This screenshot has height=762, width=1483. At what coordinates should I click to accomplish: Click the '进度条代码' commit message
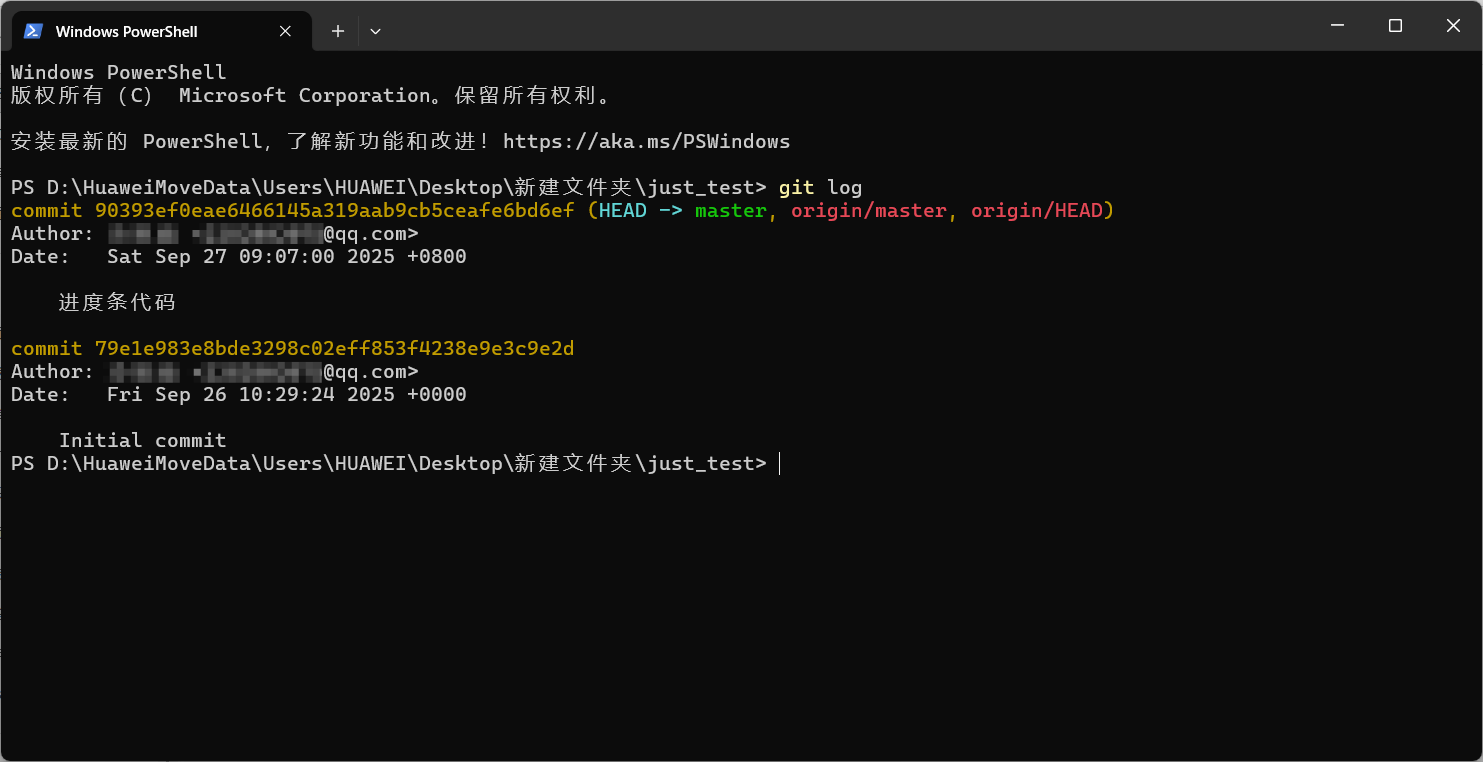click(117, 303)
